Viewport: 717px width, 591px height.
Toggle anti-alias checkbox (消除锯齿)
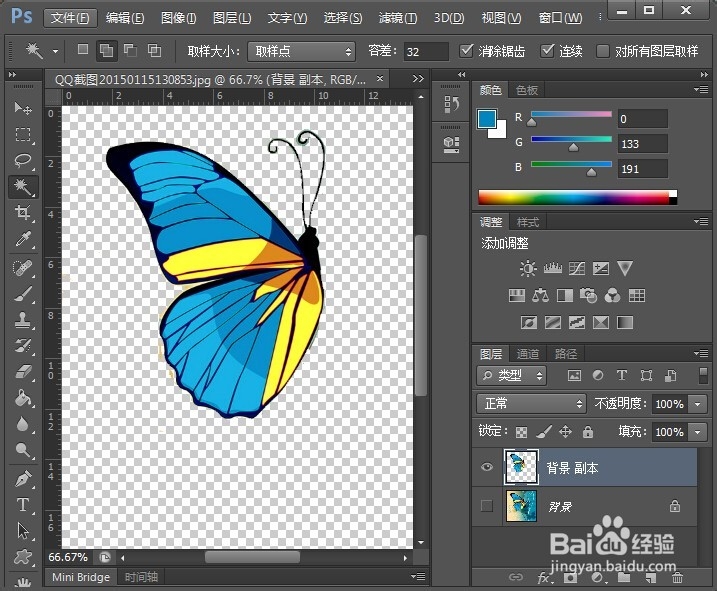(x=466, y=50)
